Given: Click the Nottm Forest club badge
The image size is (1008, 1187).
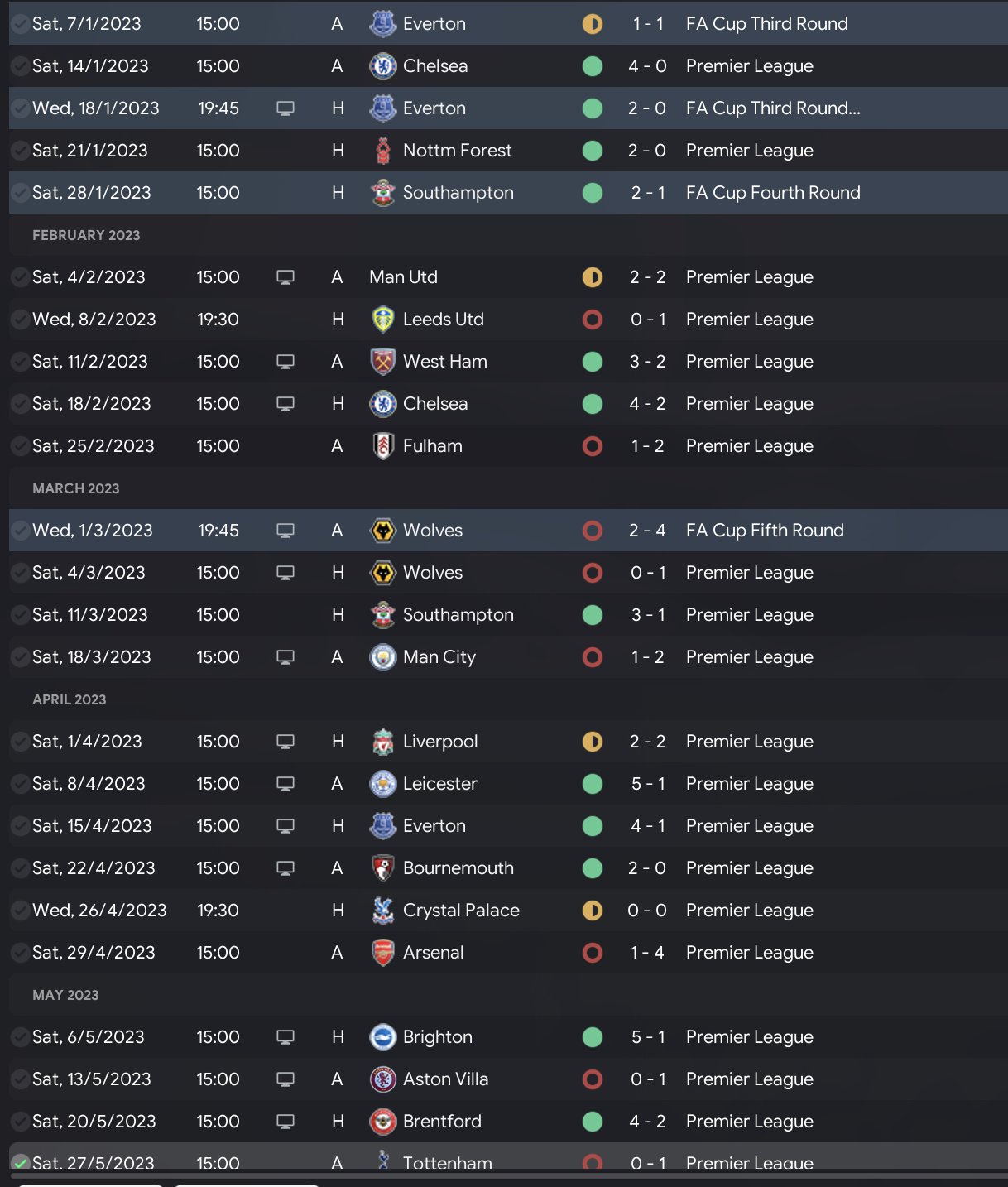Looking at the screenshot, I should tap(382, 151).
